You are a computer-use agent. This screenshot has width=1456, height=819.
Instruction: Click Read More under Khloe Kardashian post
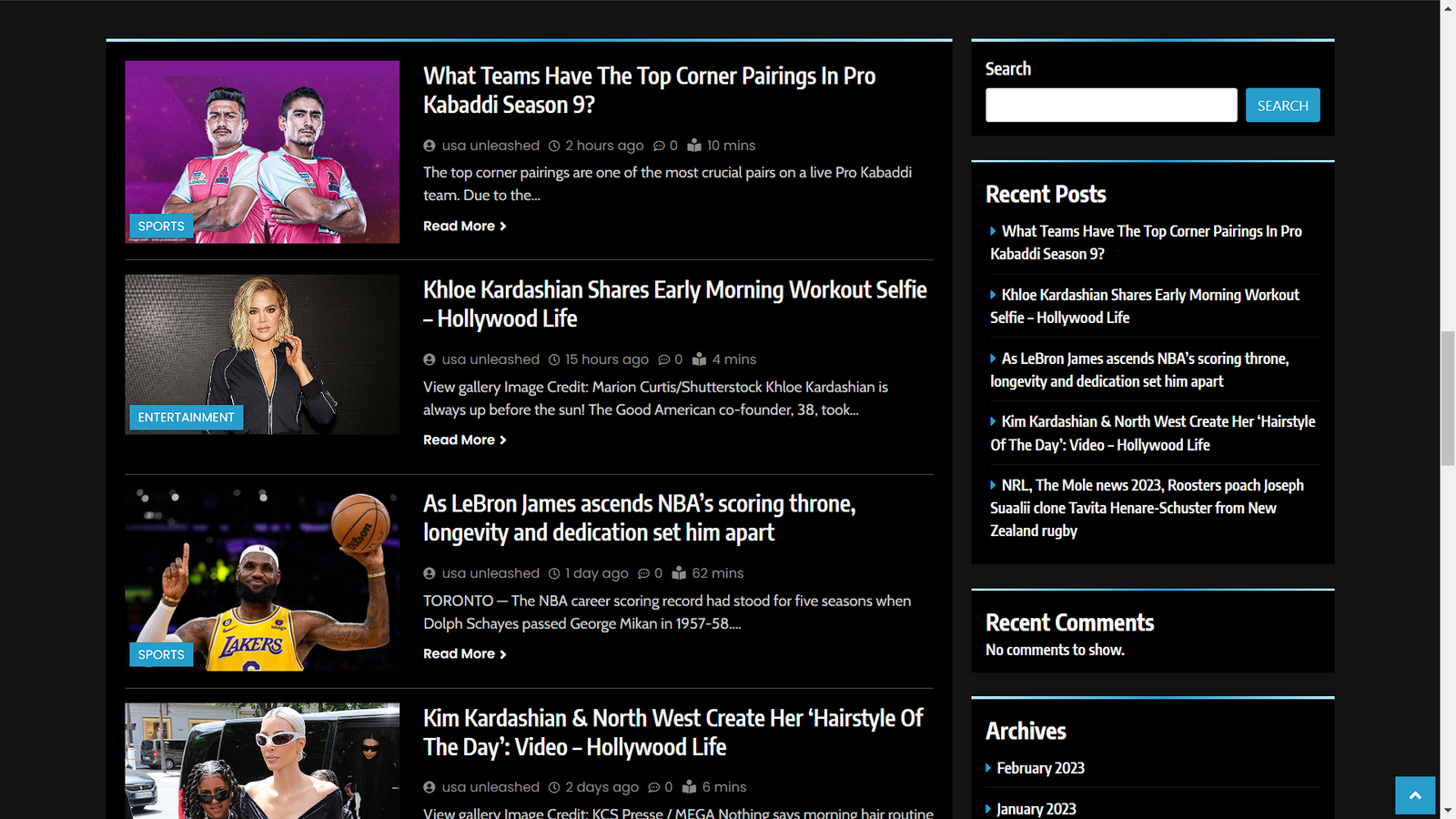[464, 440]
